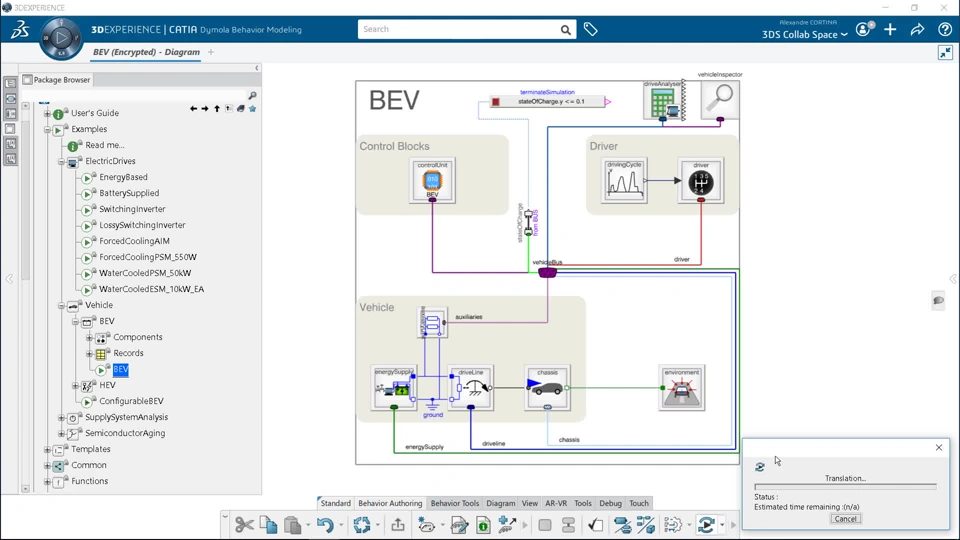960x540 pixels.
Task: Click Cancel in Translation dialog
Action: click(846, 519)
